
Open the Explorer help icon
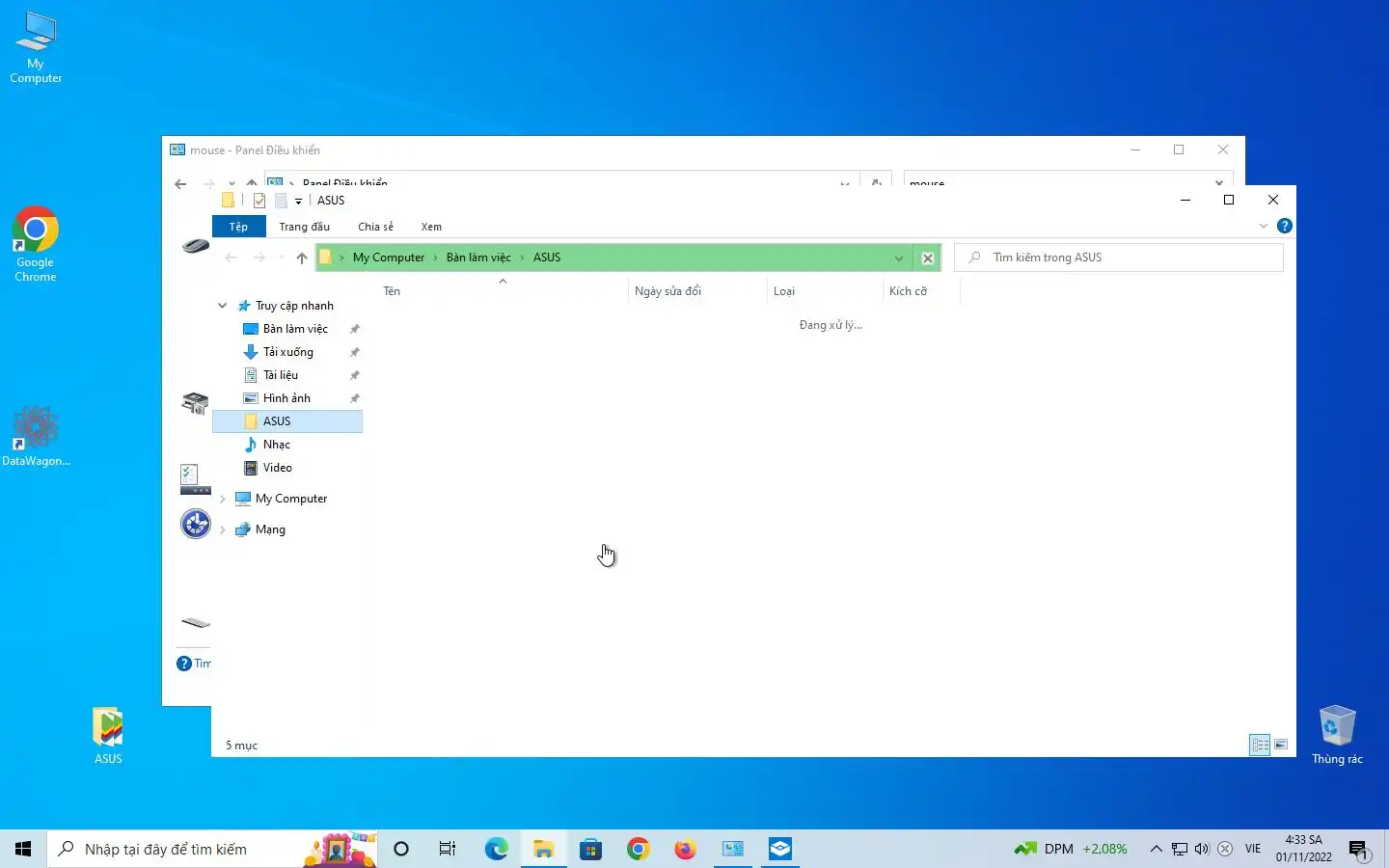(x=1284, y=226)
